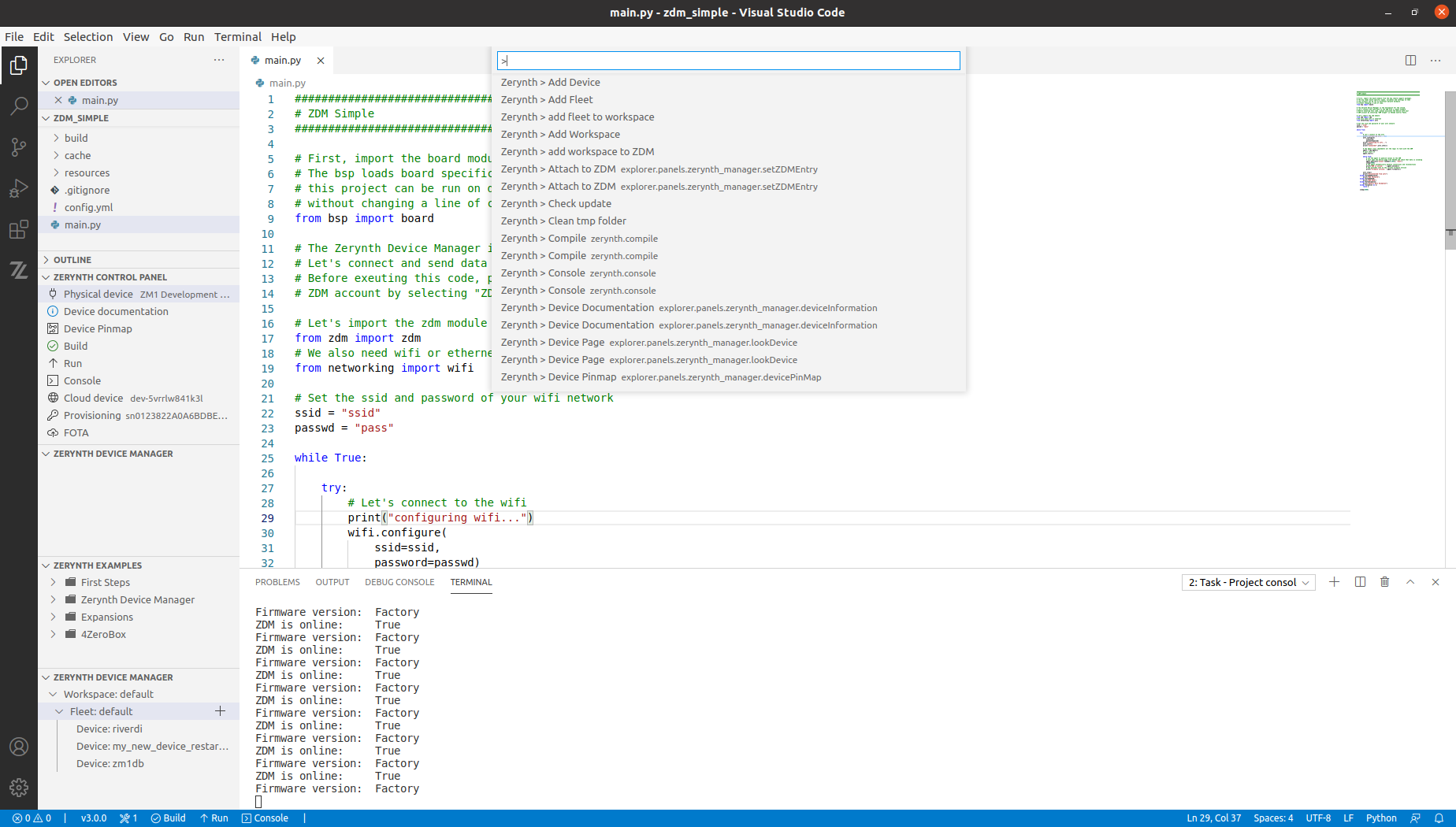Open config.yml file
This screenshot has height=827, width=1456.
(139, 207)
